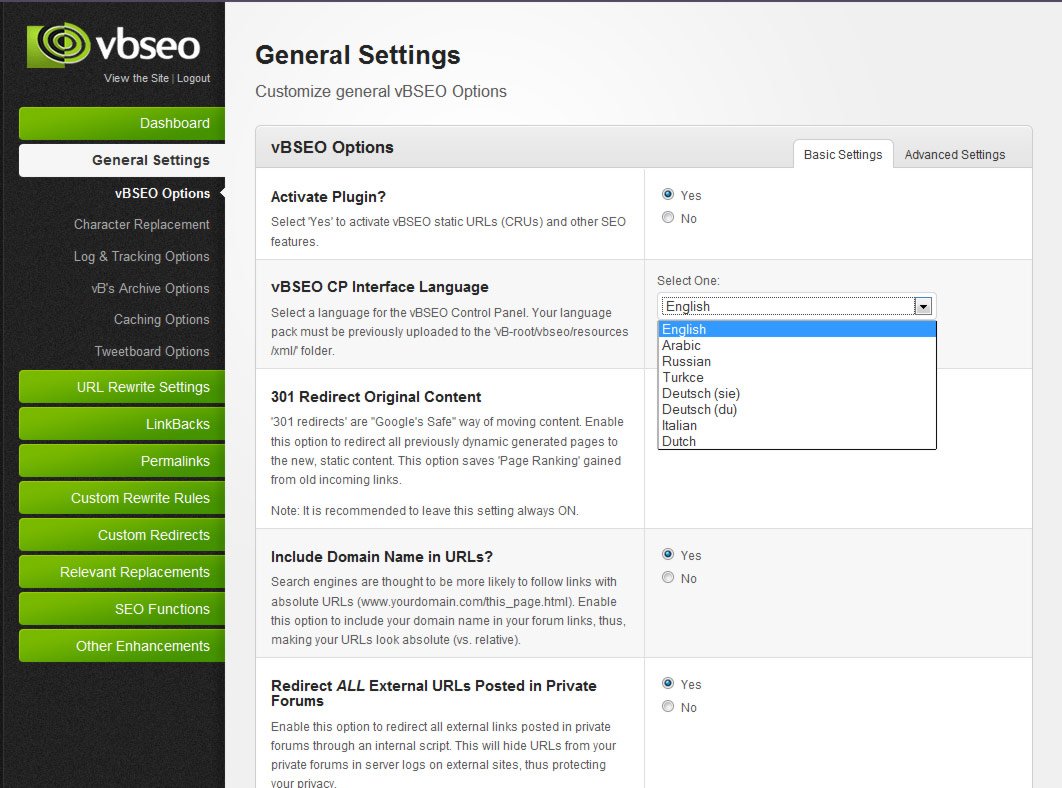This screenshot has height=788, width=1062.
Task: Select Yes for Include Domain Name in URLs
Action: pos(668,554)
